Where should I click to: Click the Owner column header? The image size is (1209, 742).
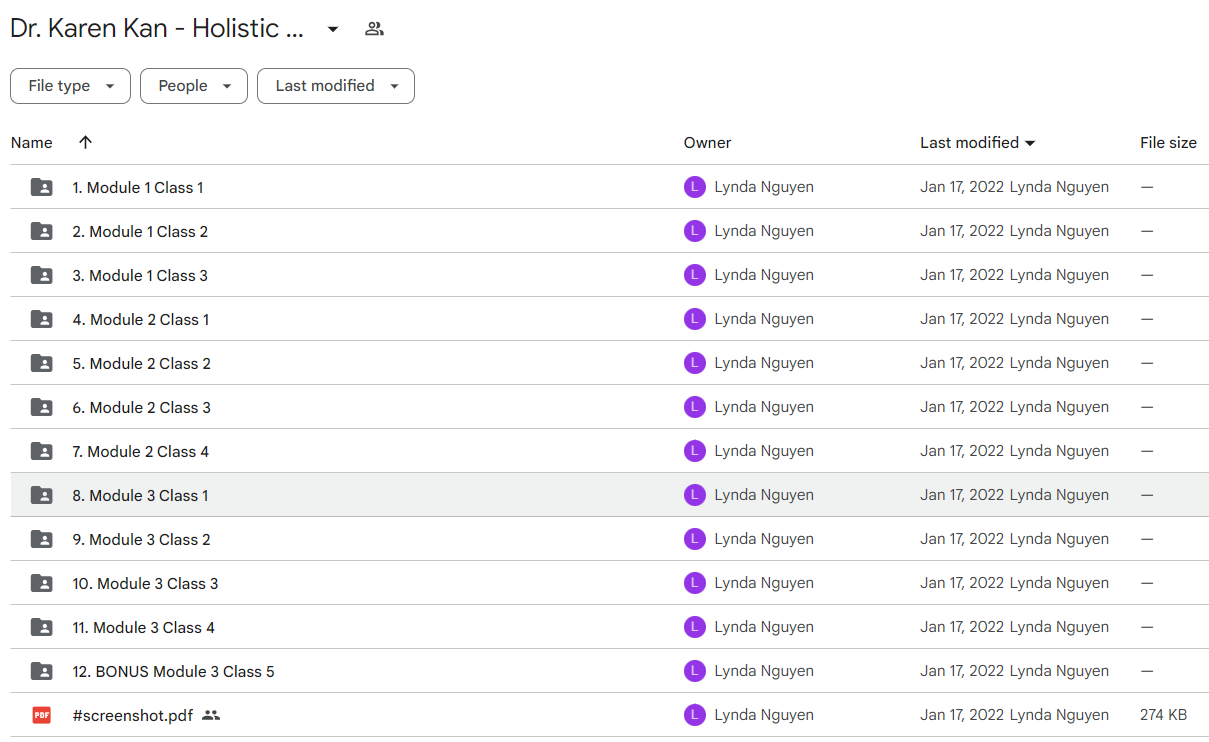(707, 143)
